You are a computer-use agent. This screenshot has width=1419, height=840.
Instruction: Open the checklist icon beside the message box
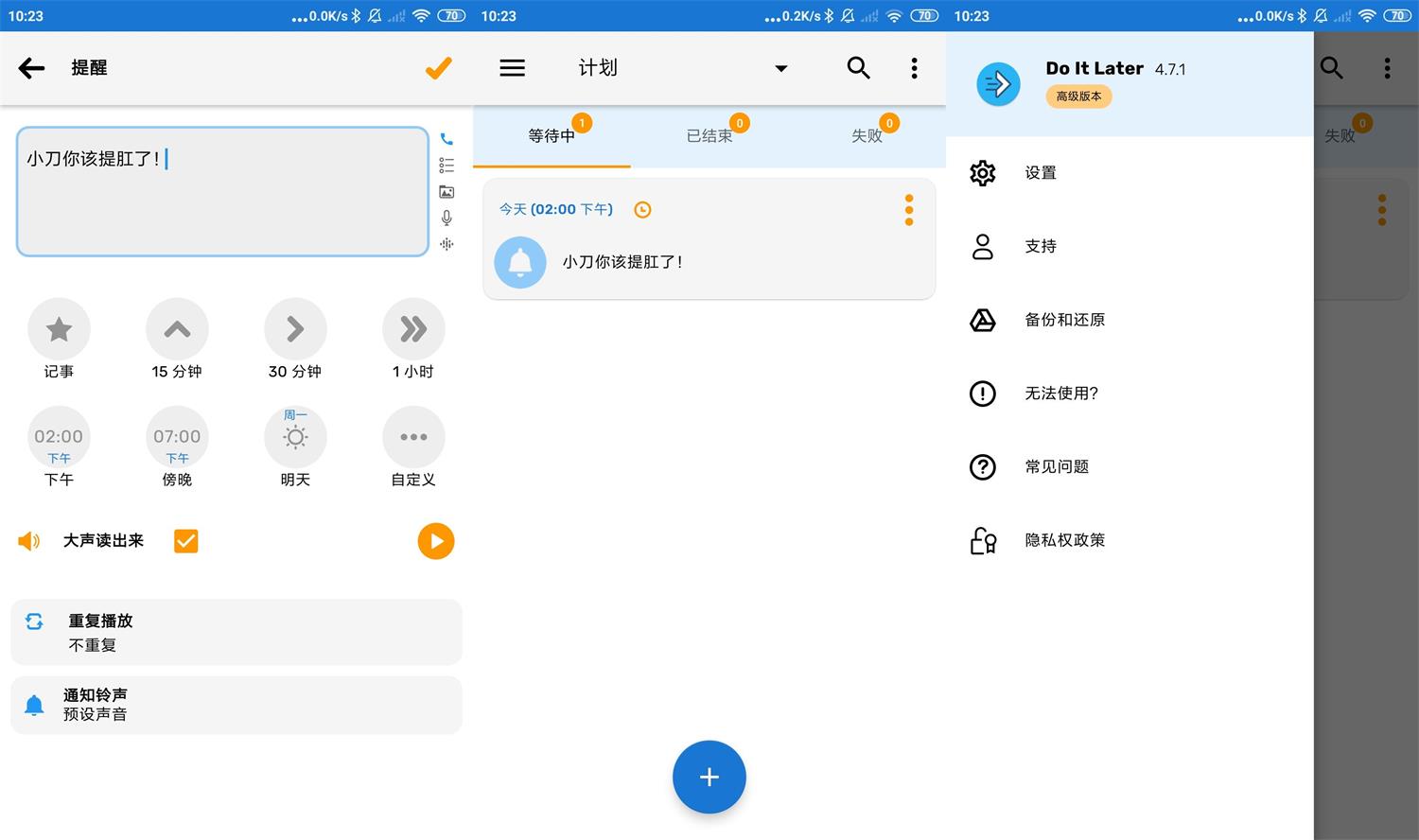coord(447,165)
